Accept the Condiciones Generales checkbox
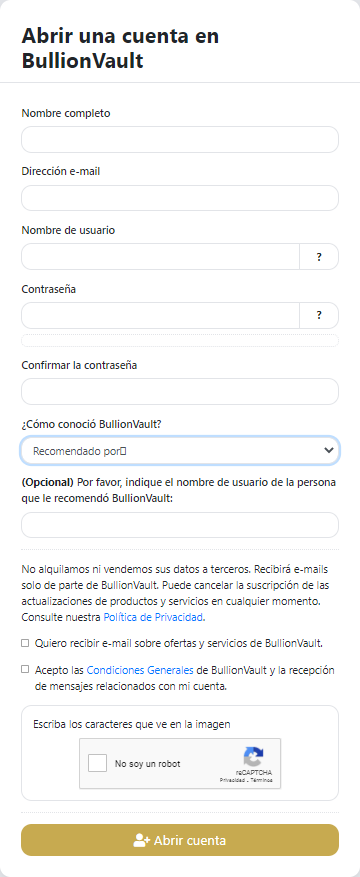Viewport: 360px width, 877px height. pos(25,669)
